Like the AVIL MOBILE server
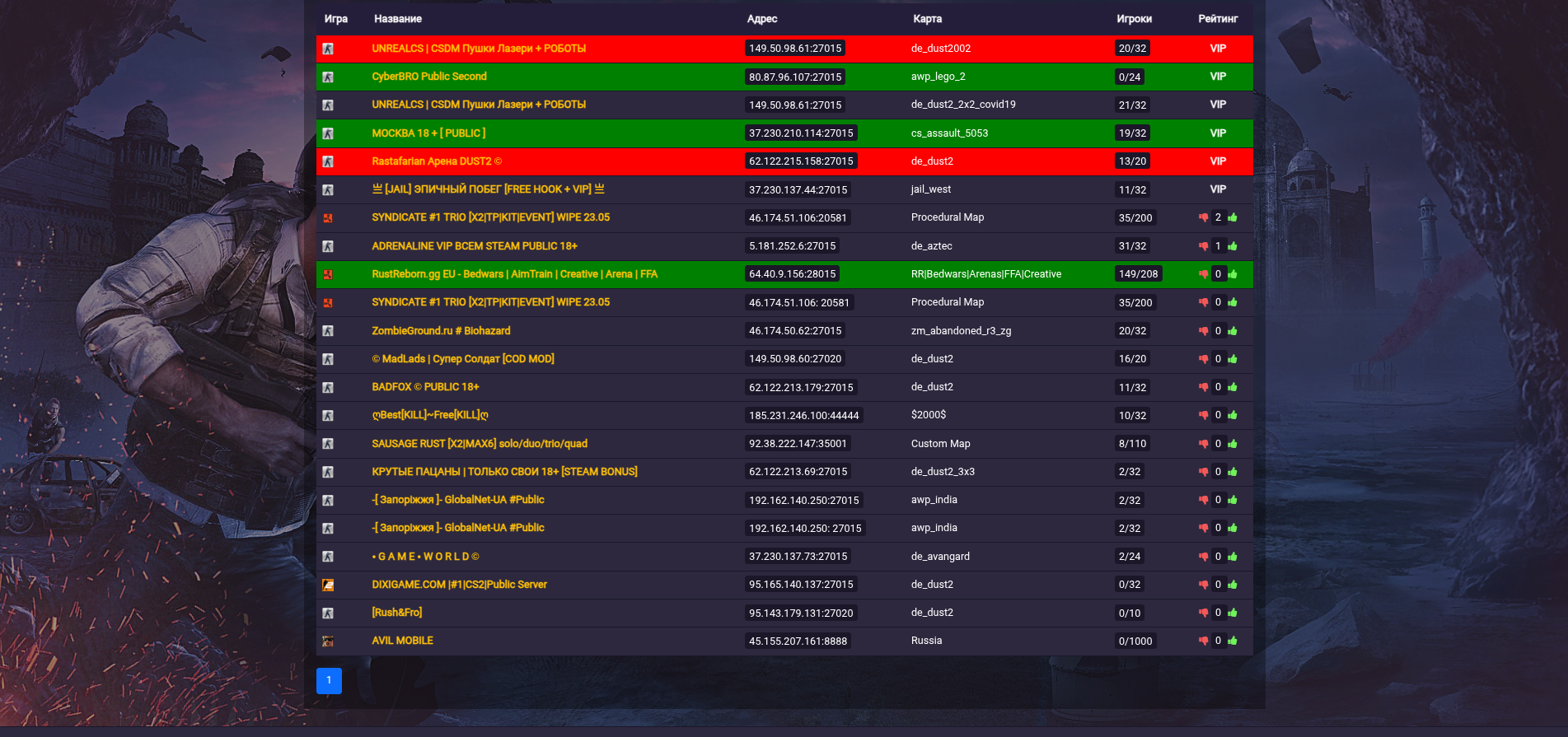 pyautogui.click(x=1233, y=641)
